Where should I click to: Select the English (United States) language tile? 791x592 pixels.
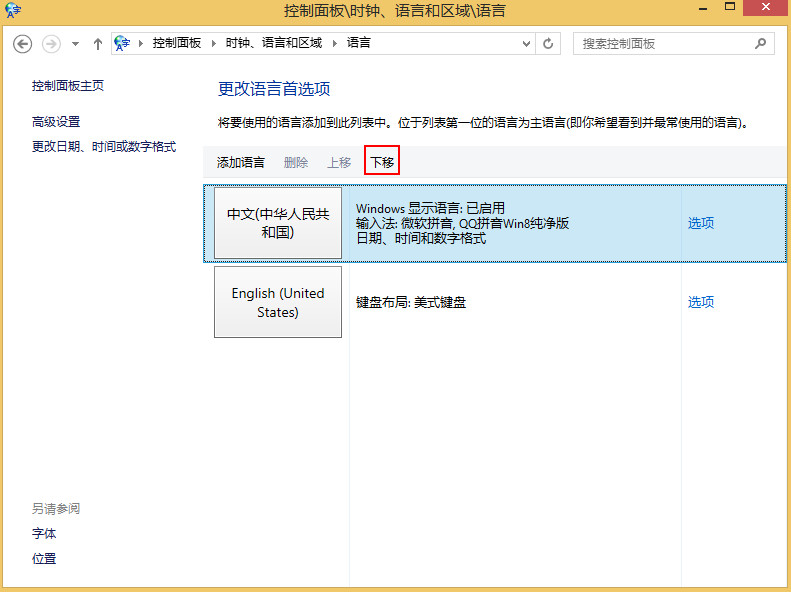point(278,302)
